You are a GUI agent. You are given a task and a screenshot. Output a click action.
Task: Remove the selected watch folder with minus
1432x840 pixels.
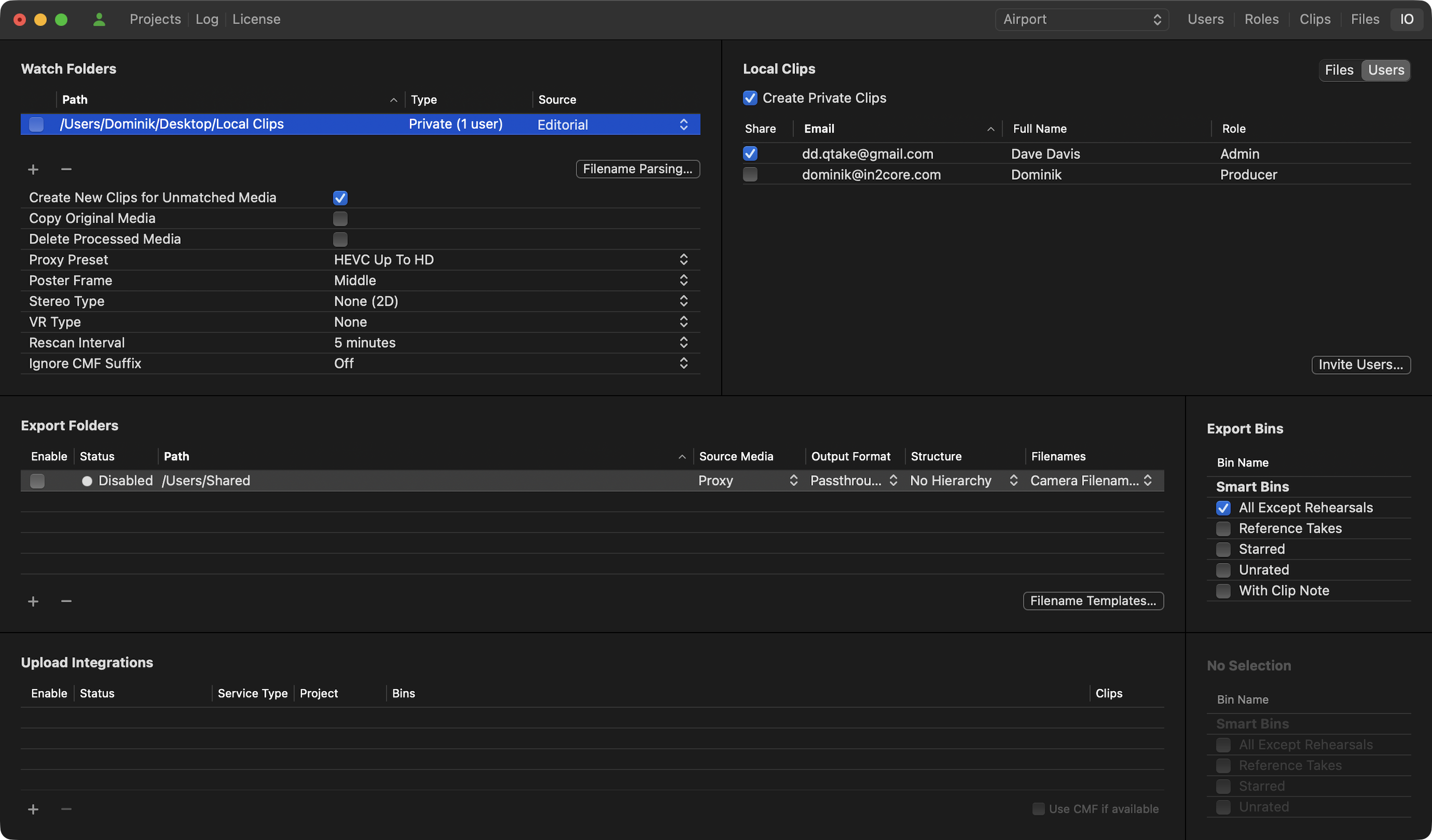[66, 169]
